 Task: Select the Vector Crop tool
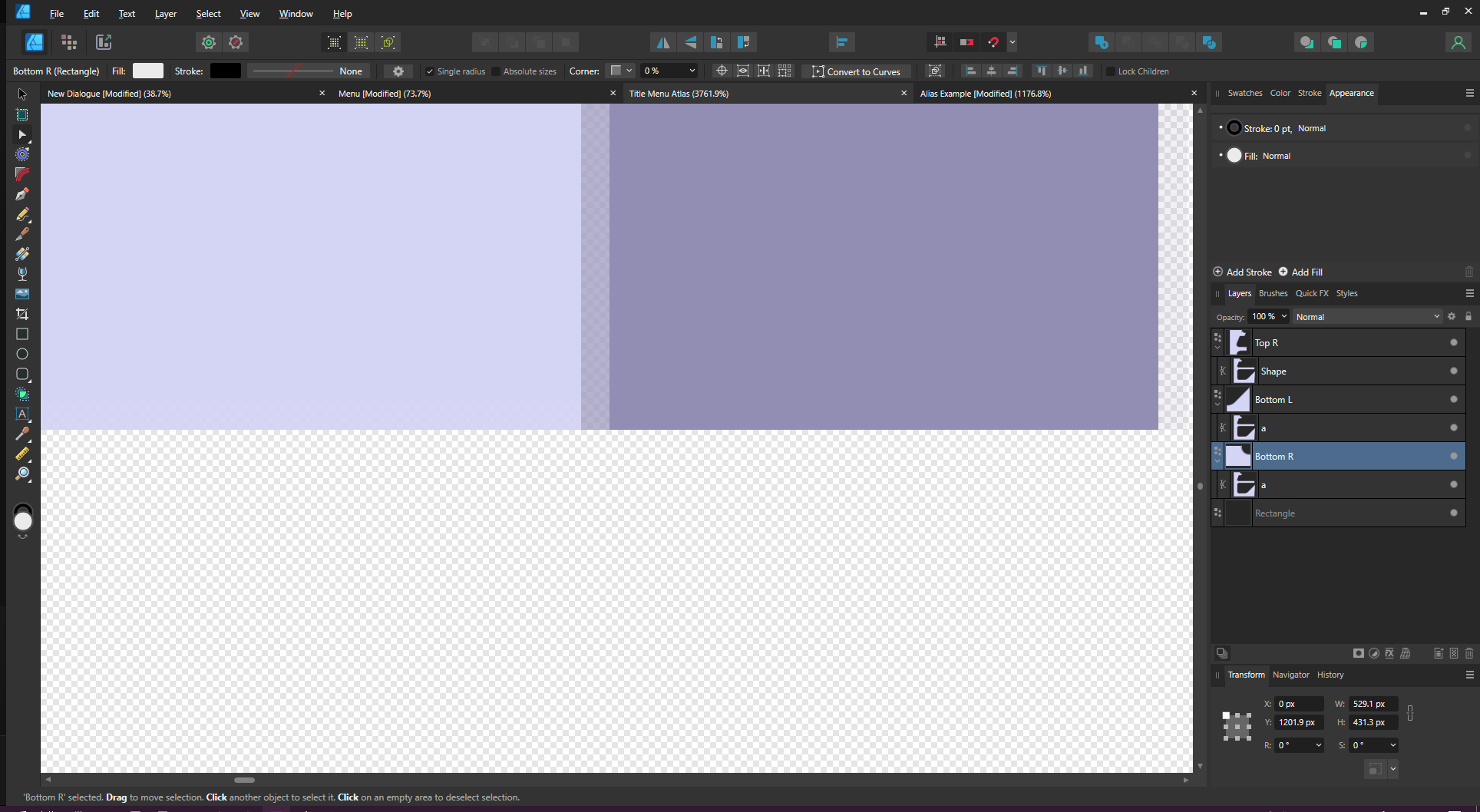click(22, 314)
